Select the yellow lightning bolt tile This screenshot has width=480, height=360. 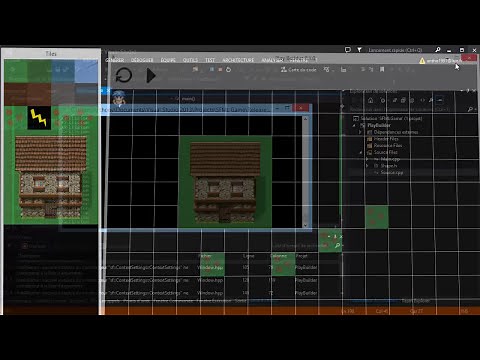pyautogui.click(x=39, y=118)
